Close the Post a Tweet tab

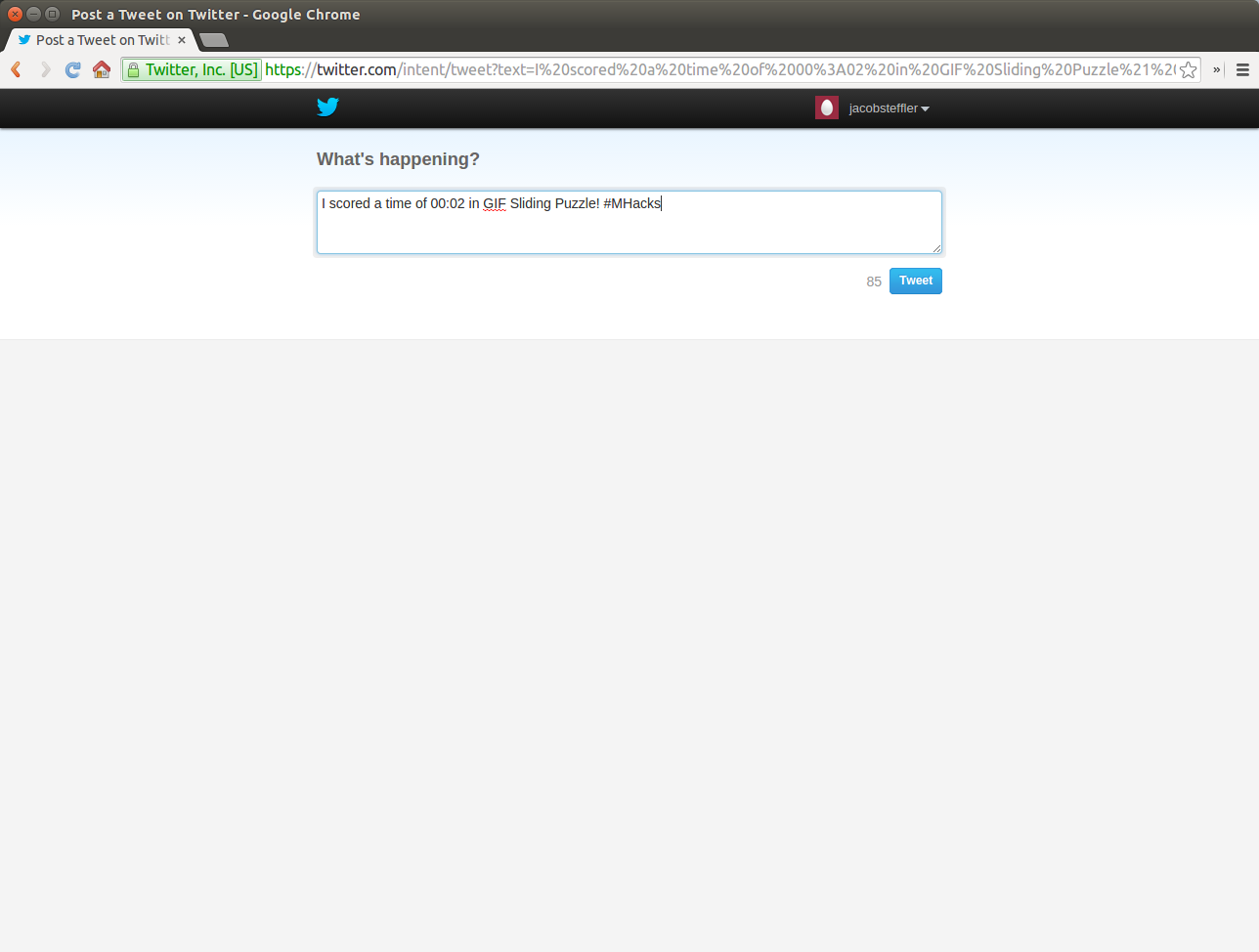coord(182,40)
